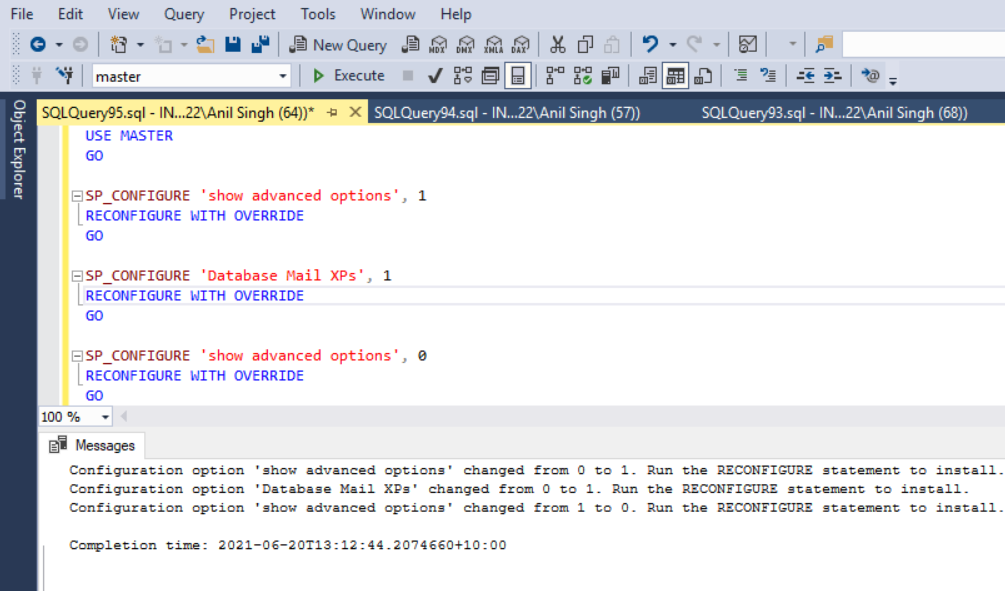Collapse the first SP_CONFIGURE code region
1005x591 pixels.
(78, 195)
